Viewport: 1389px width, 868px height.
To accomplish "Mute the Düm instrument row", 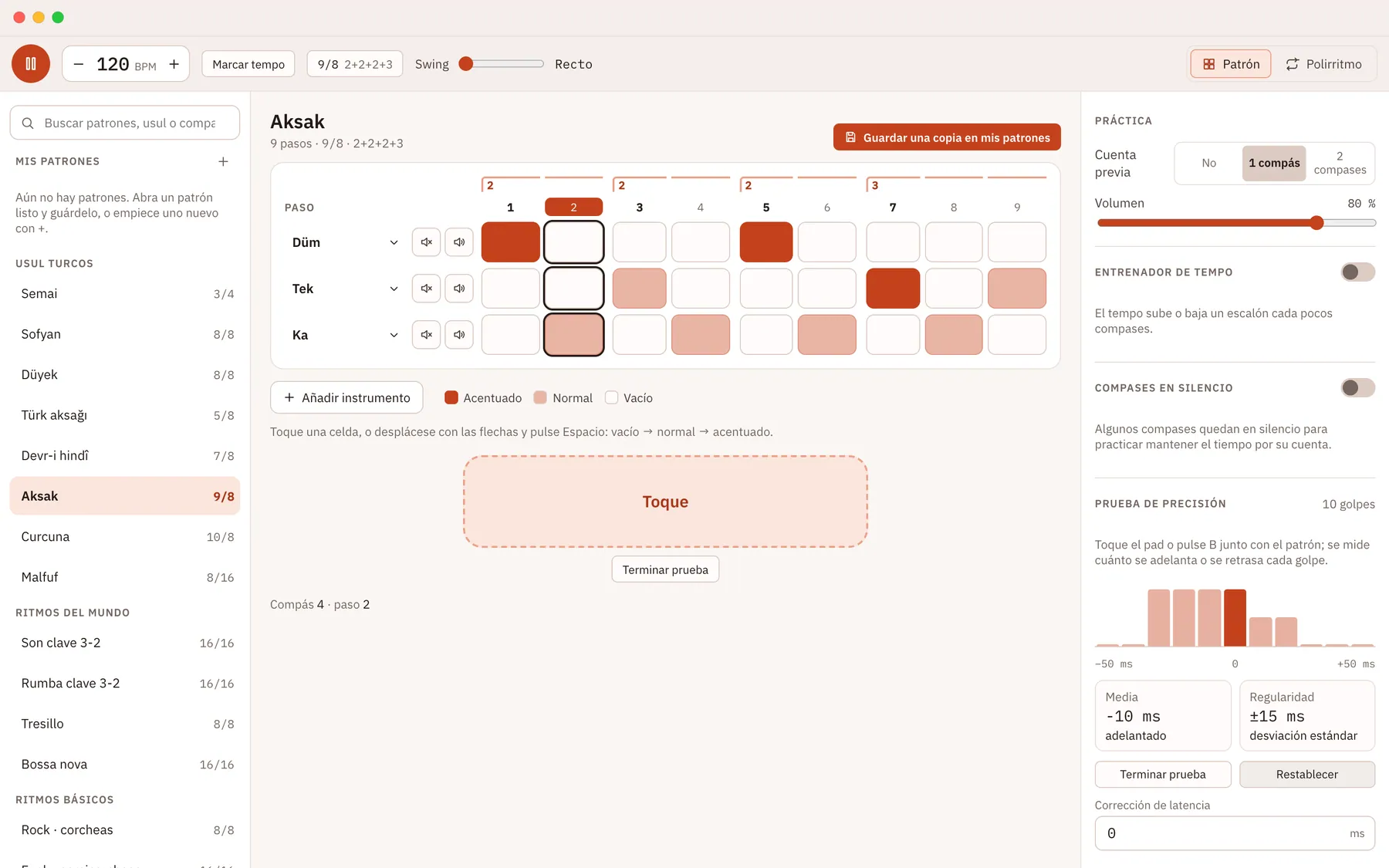I will pyautogui.click(x=426, y=242).
